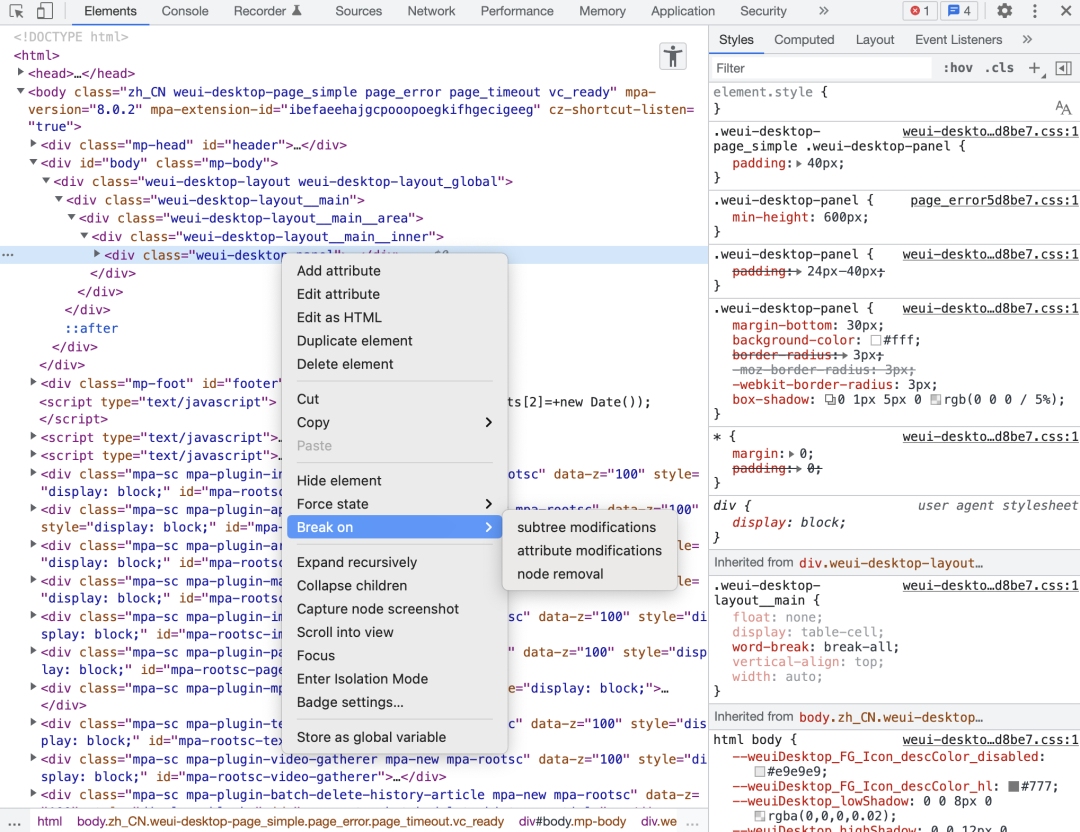The image size is (1080, 832).
Task: Open DevTools settings gear
Action: [1005, 11]
